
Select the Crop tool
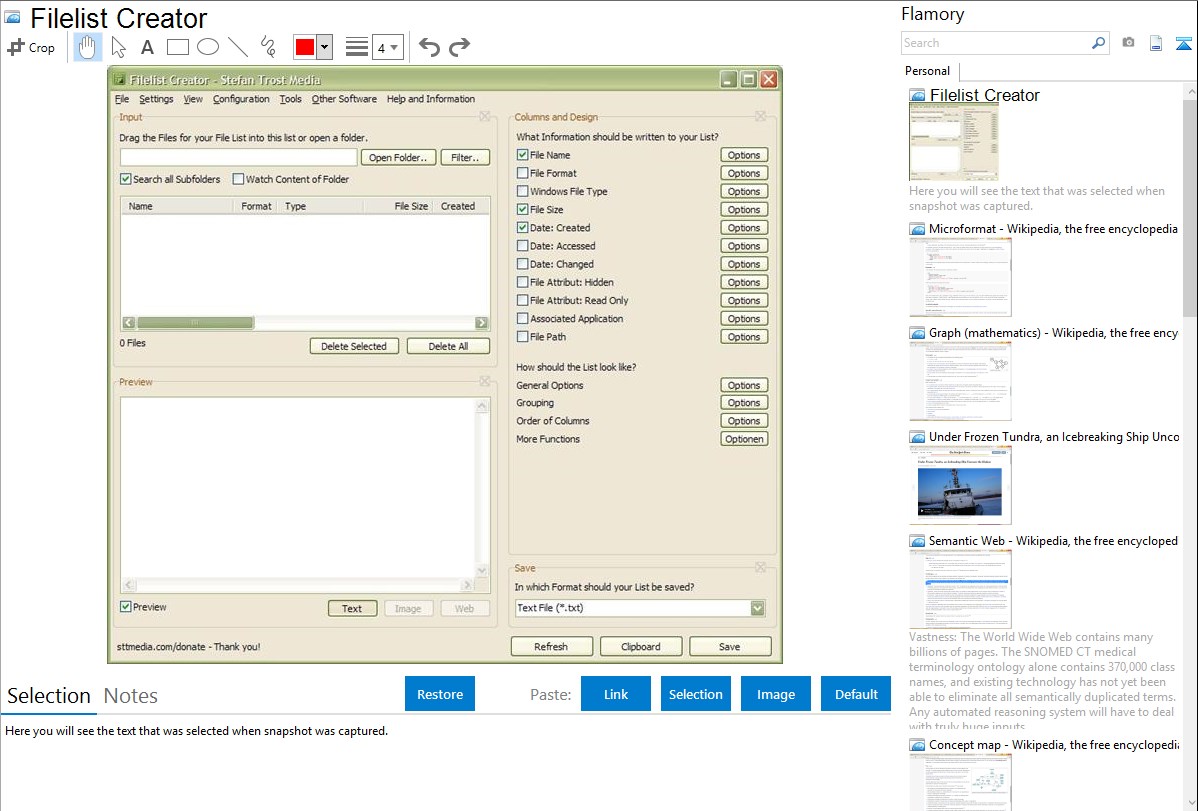(31, 47)
